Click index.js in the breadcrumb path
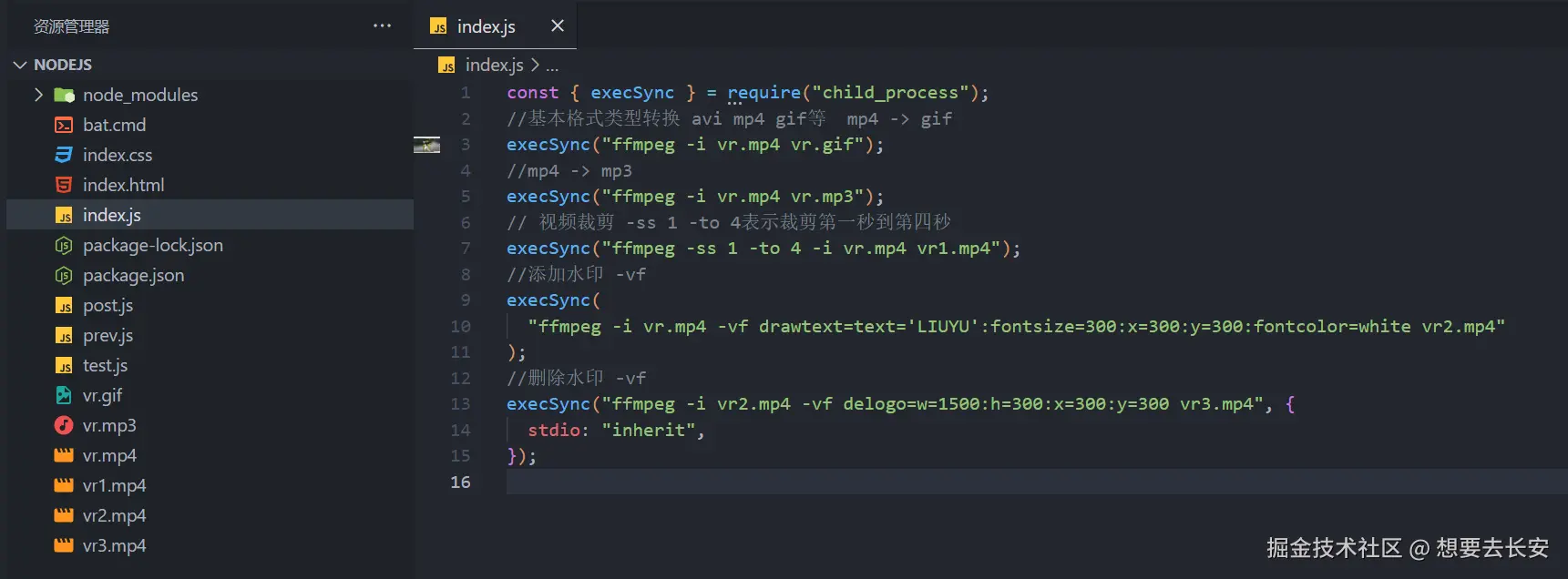Screen dimensions: 1568x579 pyautogui.click(x=494, y=65)
